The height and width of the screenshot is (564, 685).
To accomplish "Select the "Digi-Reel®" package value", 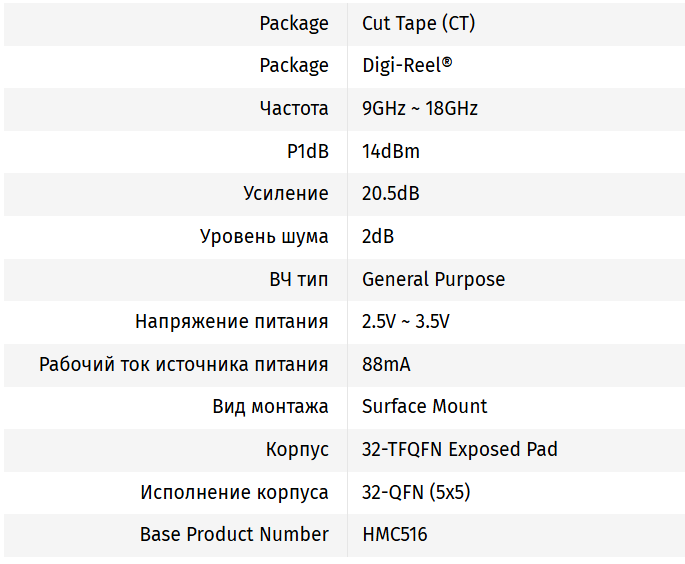I will pos(407,66).
